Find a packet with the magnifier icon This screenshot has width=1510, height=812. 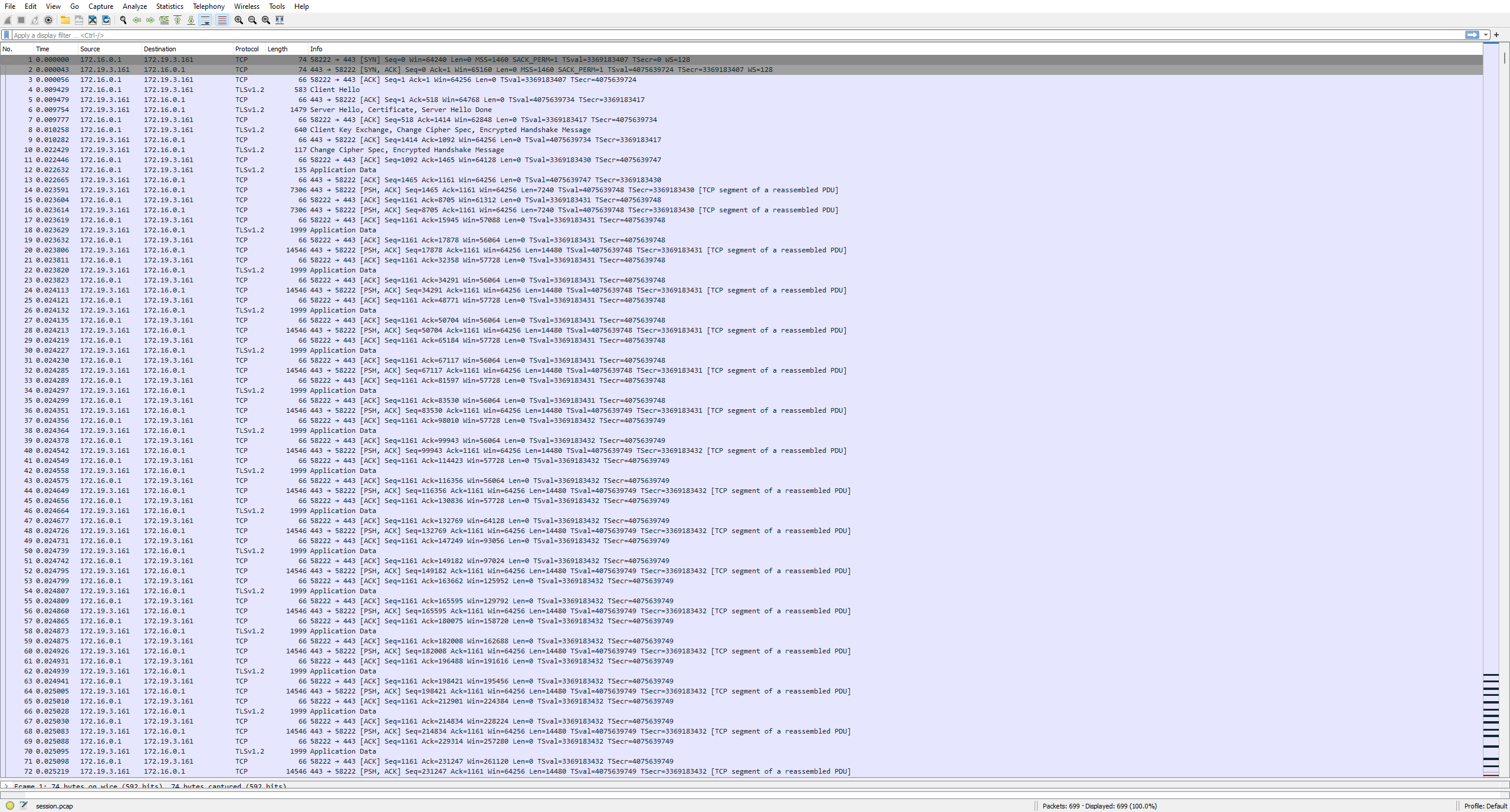click(123, 20)
